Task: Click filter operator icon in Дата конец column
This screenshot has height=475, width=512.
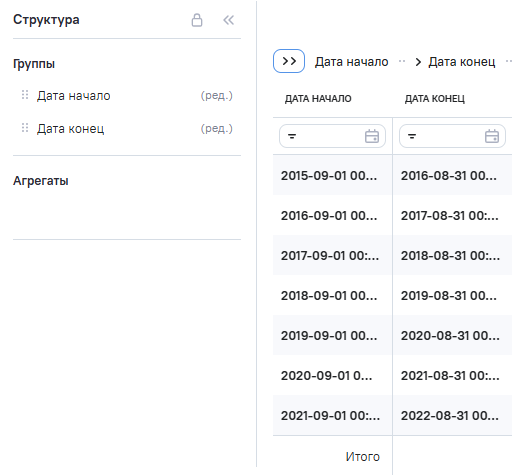Action: 412,136
